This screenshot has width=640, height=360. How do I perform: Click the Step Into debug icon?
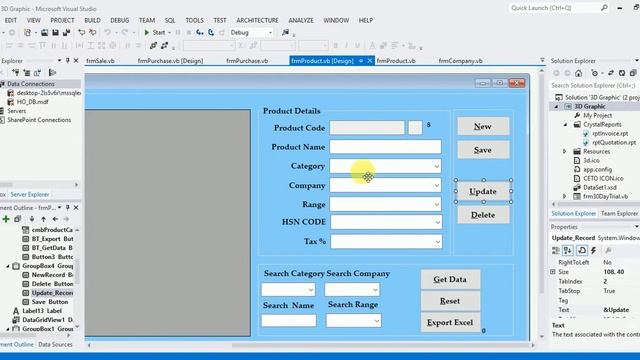tap(200, 32)
